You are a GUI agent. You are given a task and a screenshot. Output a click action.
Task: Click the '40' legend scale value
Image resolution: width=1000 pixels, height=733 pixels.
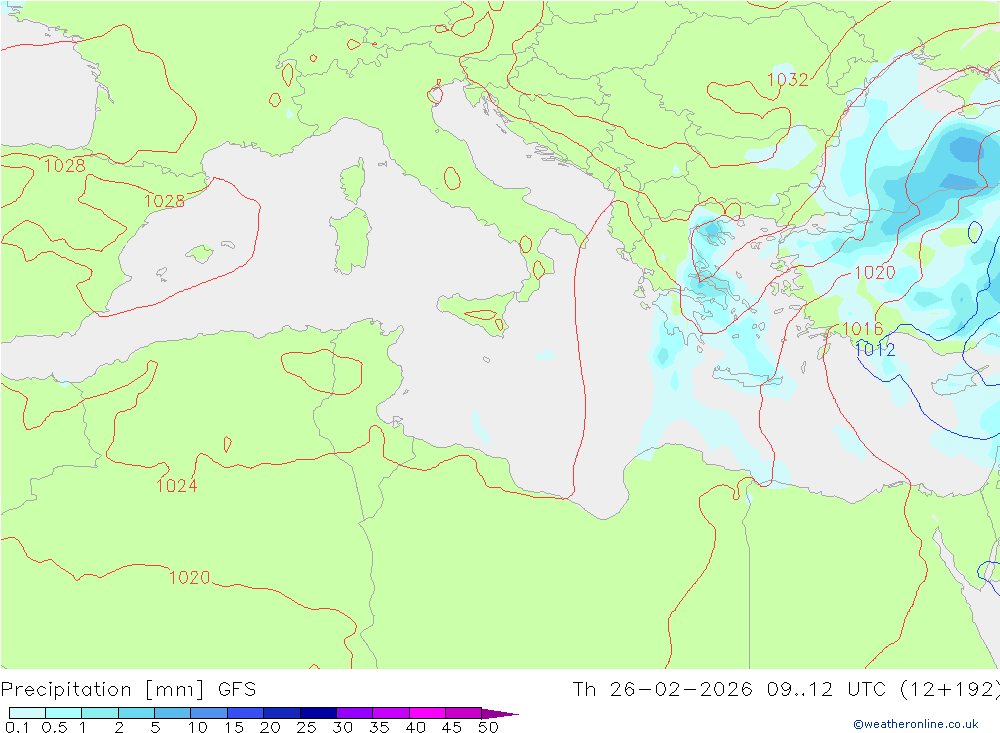pyautogui.click(x=416, y=727)
